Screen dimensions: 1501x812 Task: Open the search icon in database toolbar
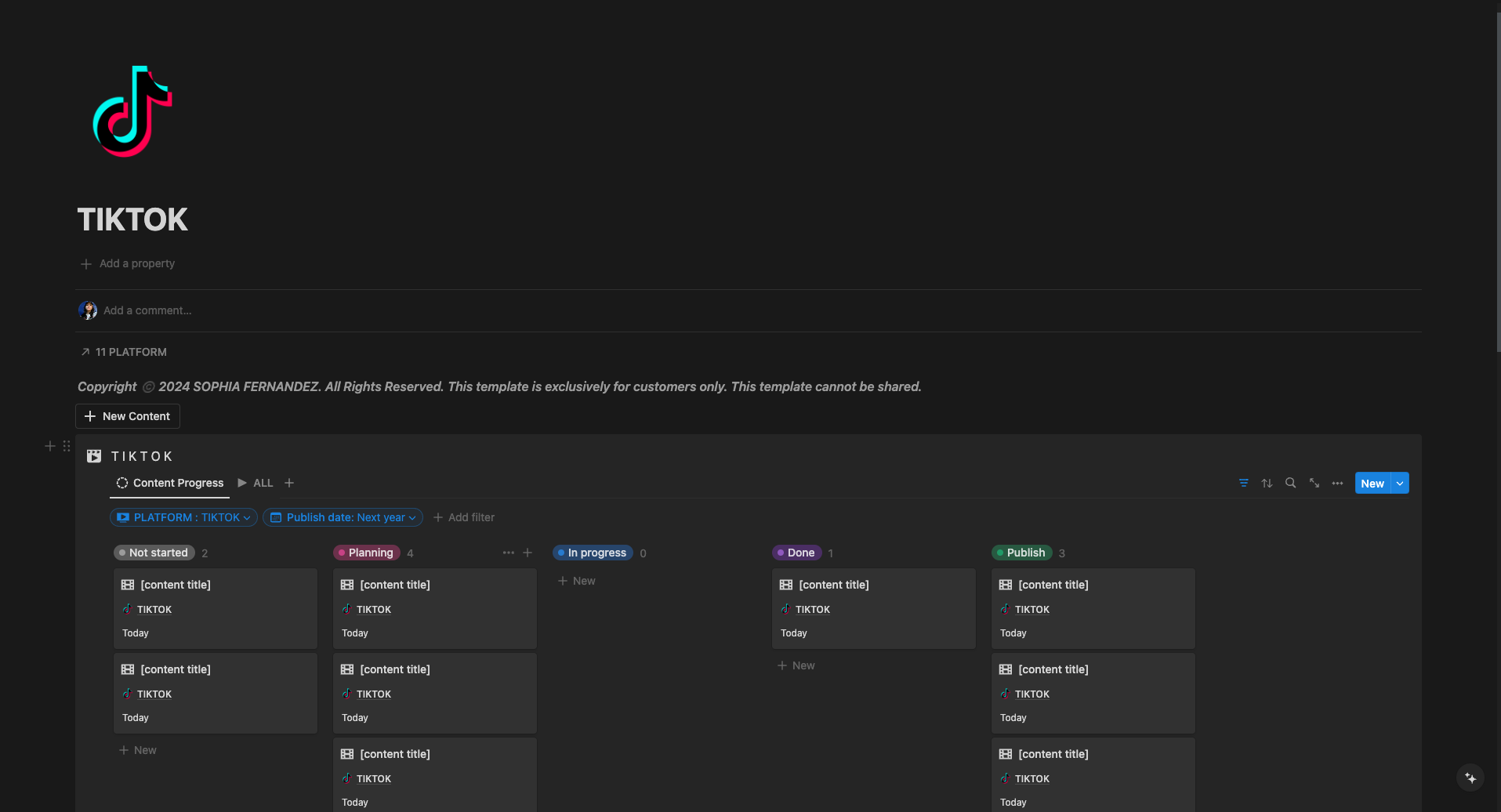coord(1291,483)
